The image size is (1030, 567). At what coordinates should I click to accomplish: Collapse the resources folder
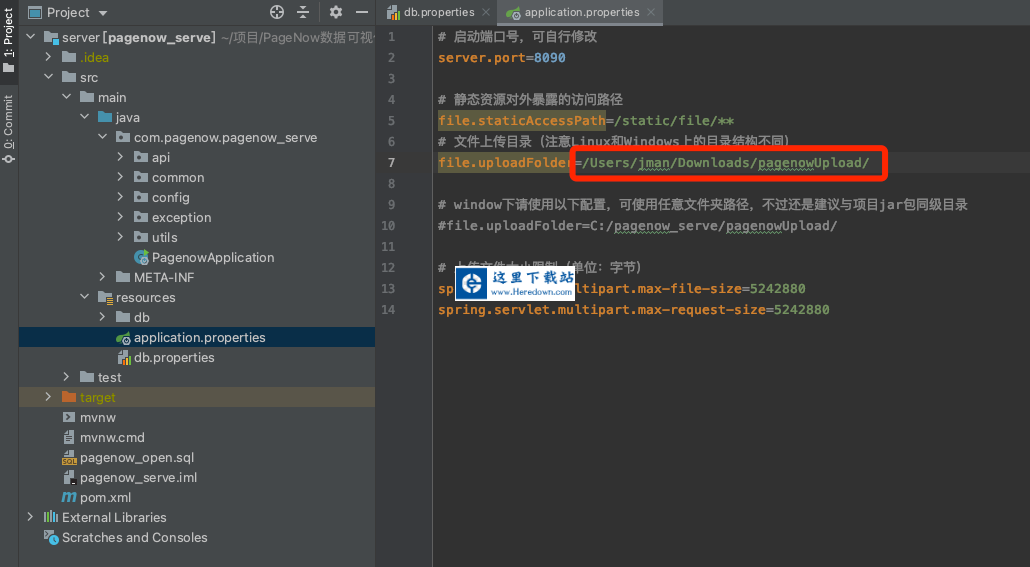(x=85, y=297)
